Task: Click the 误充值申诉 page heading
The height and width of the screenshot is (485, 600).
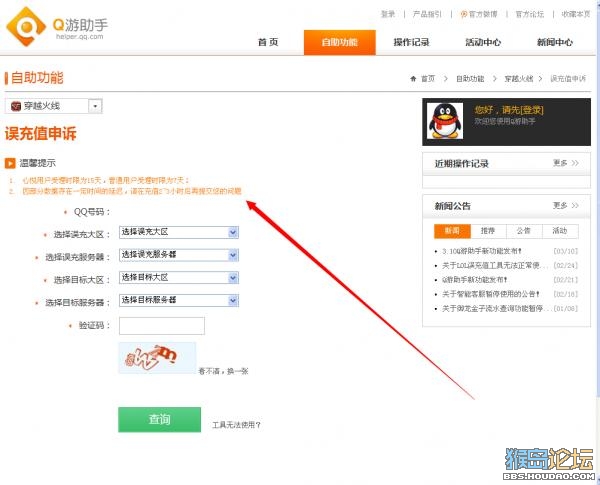Action: click(41, 134)
